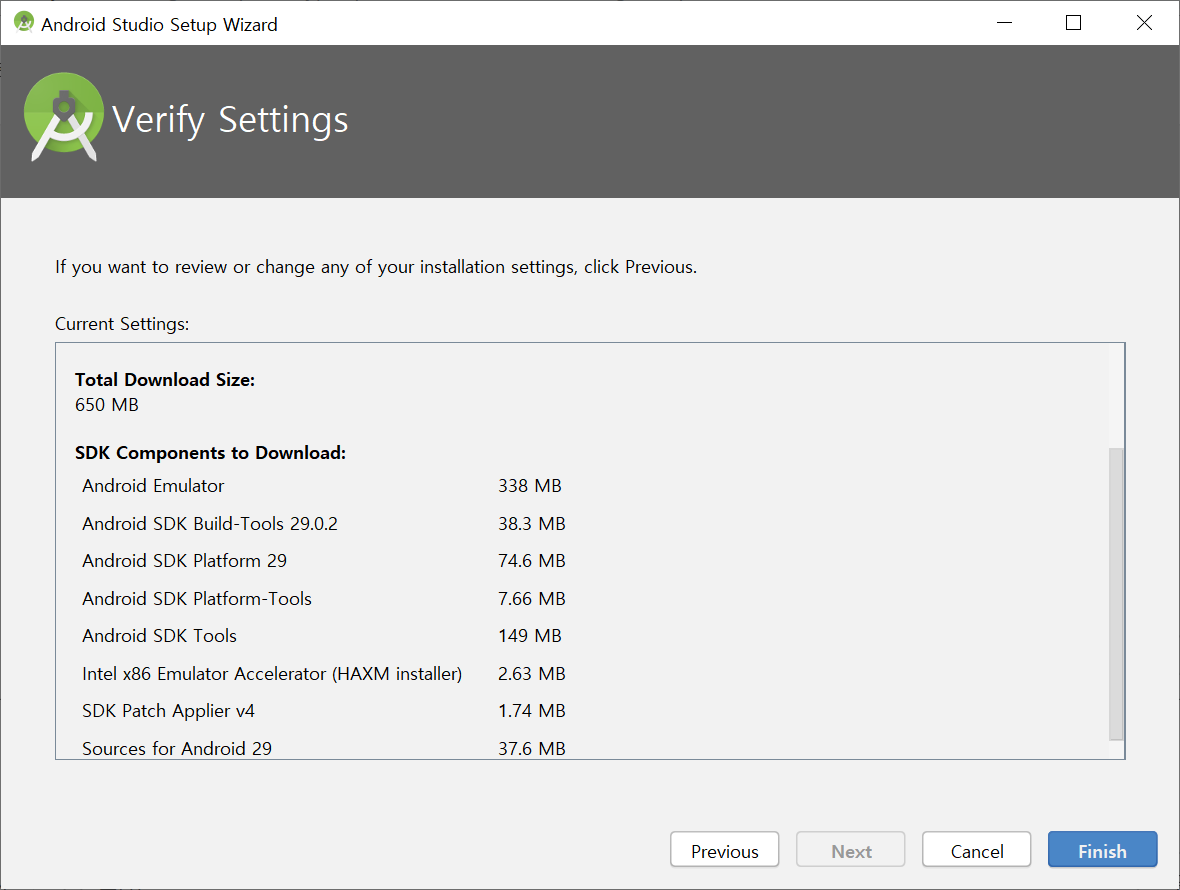The height and width of the screenshot is (890, 1180).
Task: Click the installation settings instruction text
Action: point(376,267)
